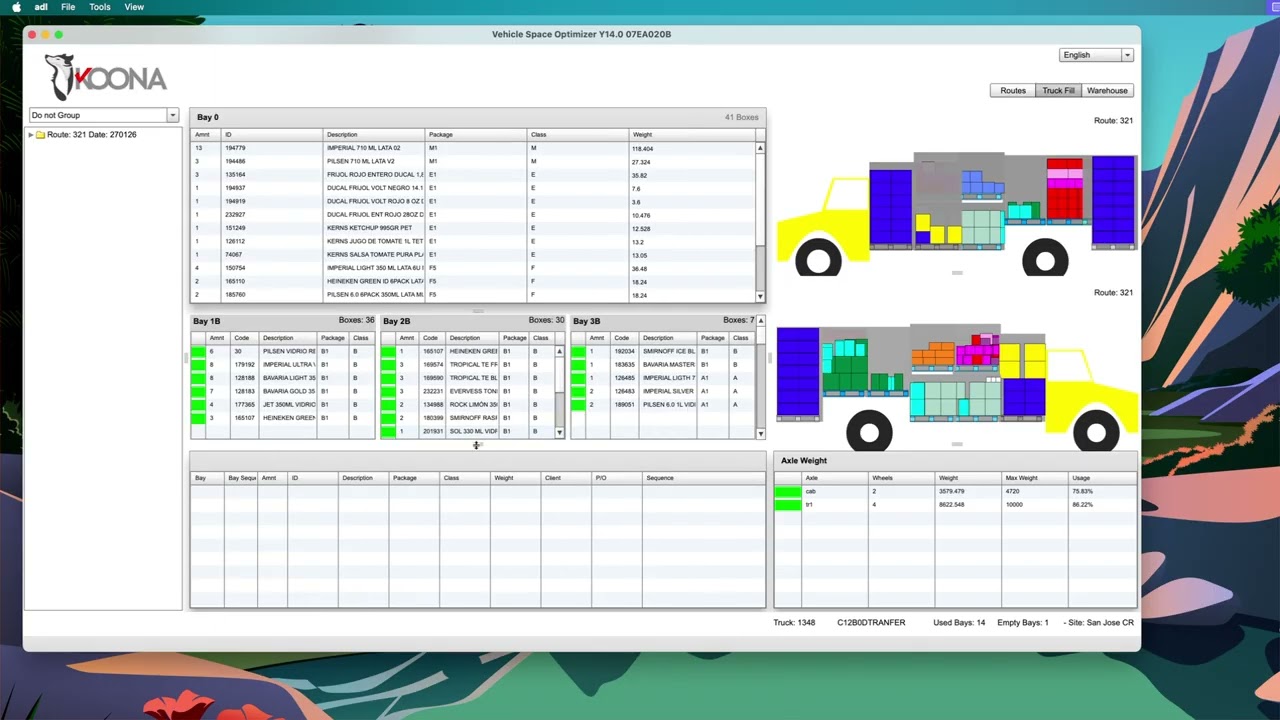Click Bay 0 scrollbar down arrow

760,296
